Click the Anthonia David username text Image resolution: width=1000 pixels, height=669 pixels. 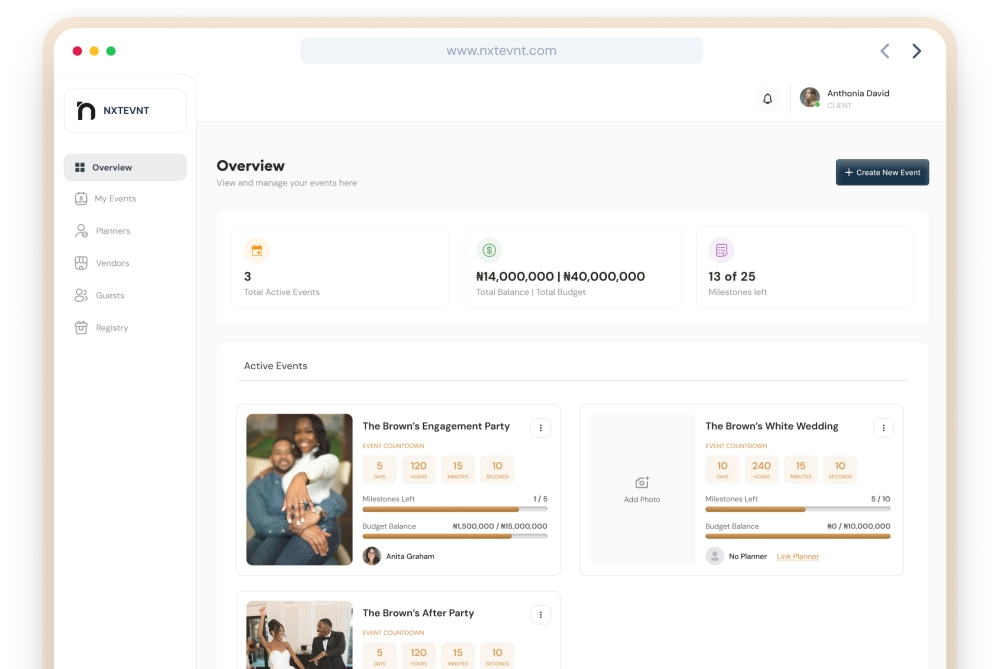click(858, 93)
